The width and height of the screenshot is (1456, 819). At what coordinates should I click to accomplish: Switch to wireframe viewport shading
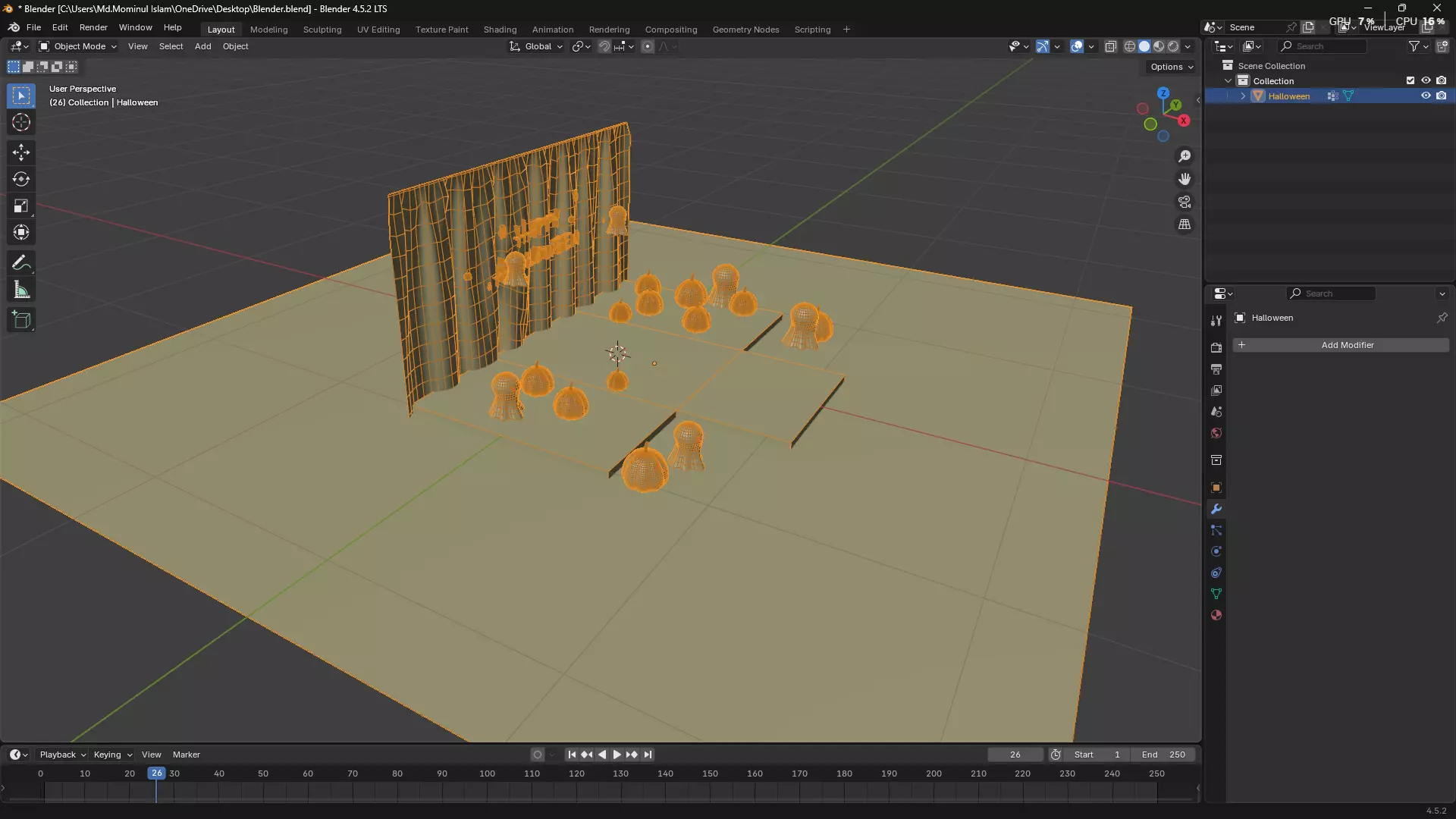tap(1130, 46)
